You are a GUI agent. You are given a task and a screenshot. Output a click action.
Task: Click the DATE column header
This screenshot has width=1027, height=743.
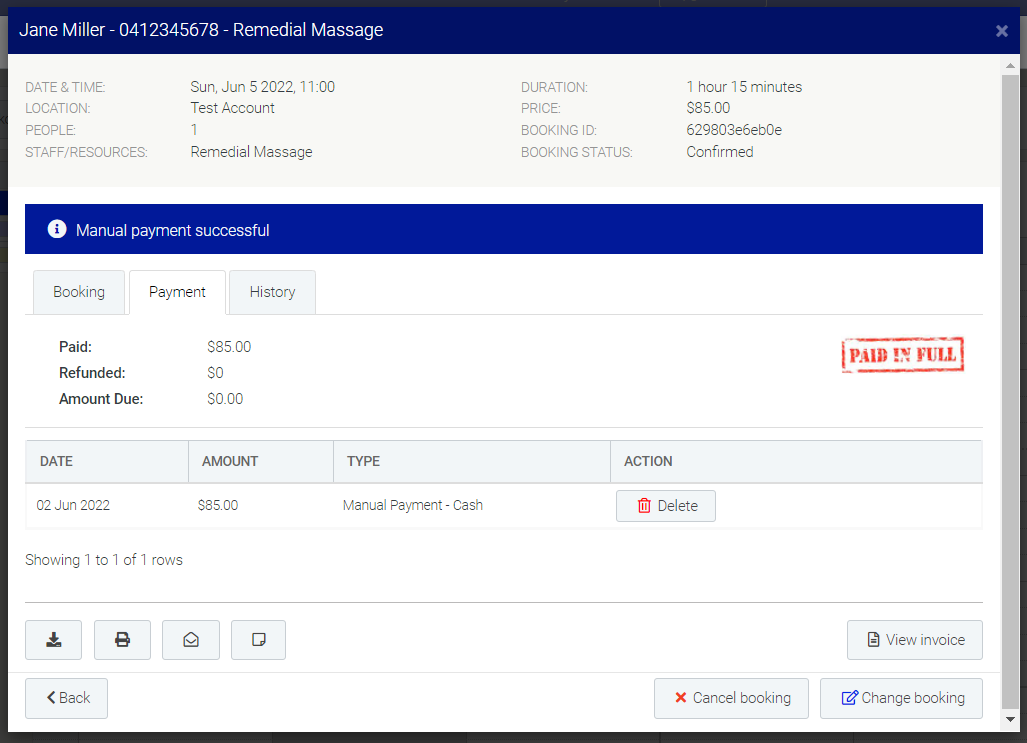(55, 461)
